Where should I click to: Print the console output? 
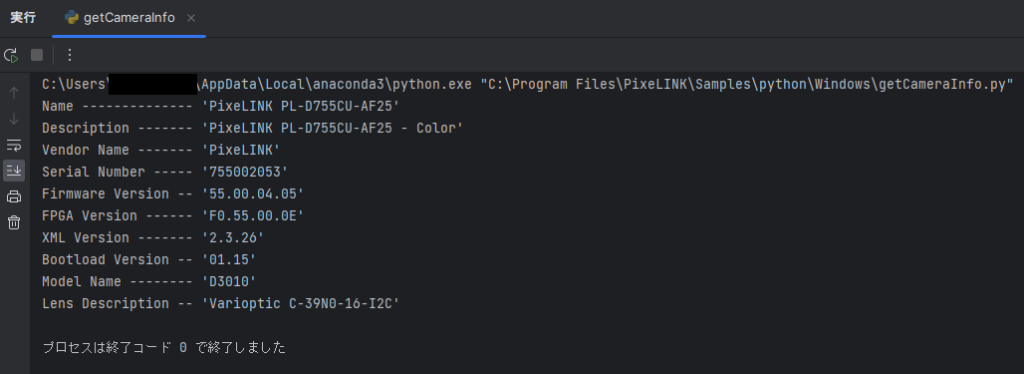tap(14, 196)
